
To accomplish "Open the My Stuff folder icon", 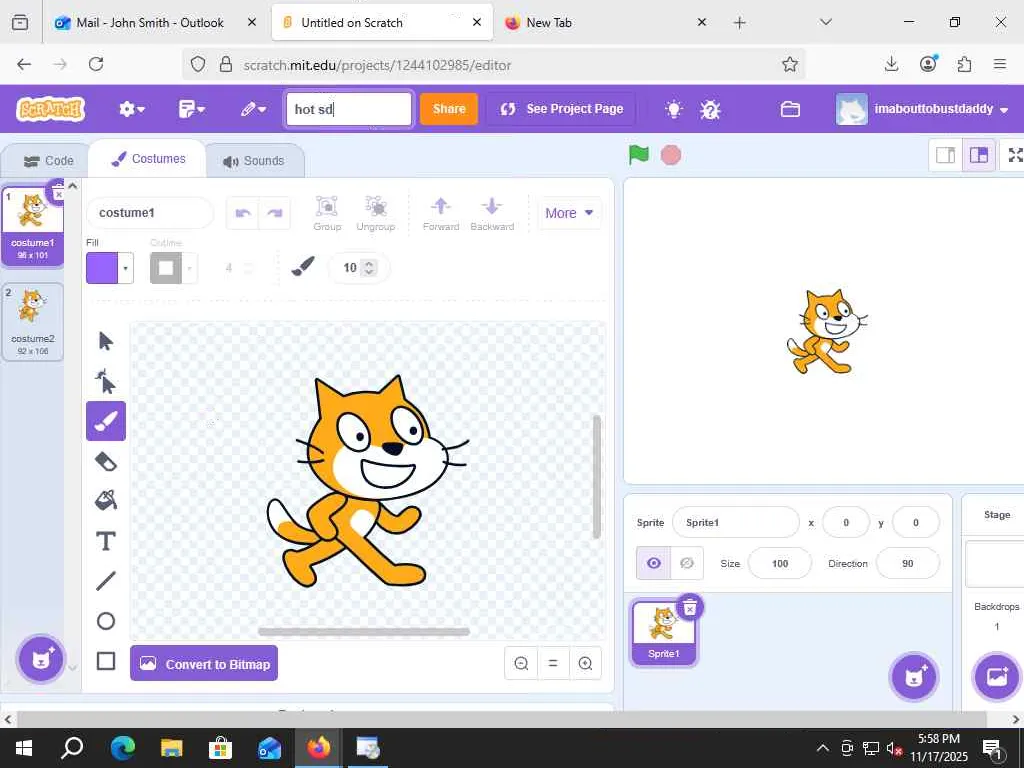I will [790, 109].
